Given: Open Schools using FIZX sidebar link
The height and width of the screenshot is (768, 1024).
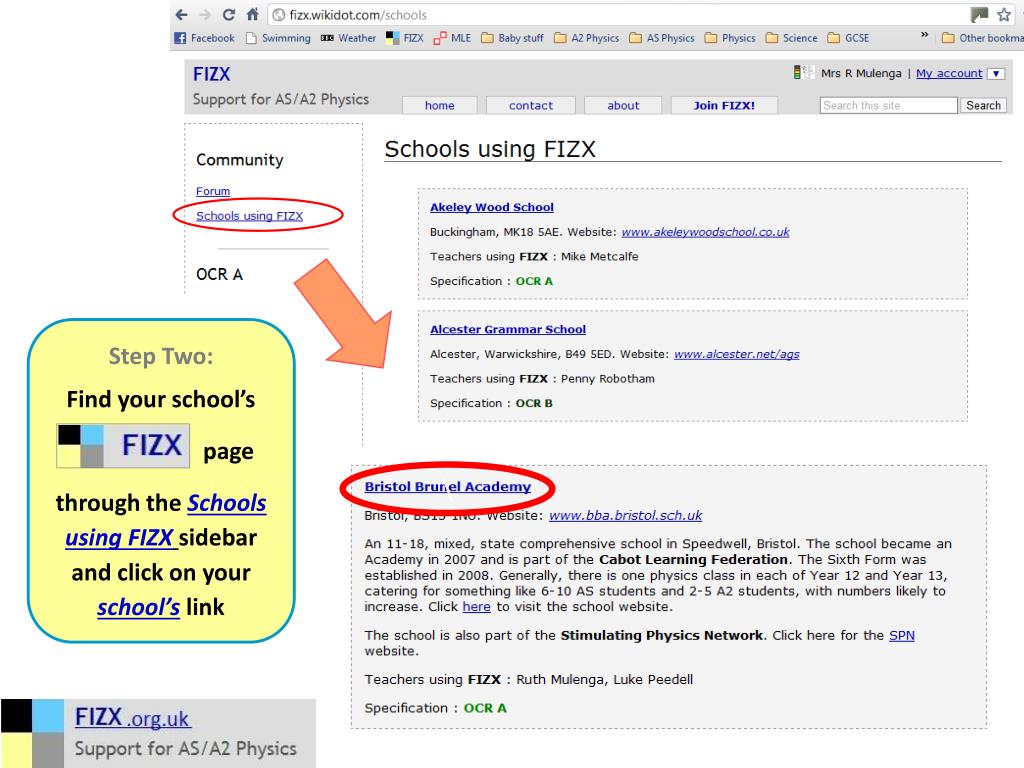Looking at the screenshot, I should click(249, 216).
